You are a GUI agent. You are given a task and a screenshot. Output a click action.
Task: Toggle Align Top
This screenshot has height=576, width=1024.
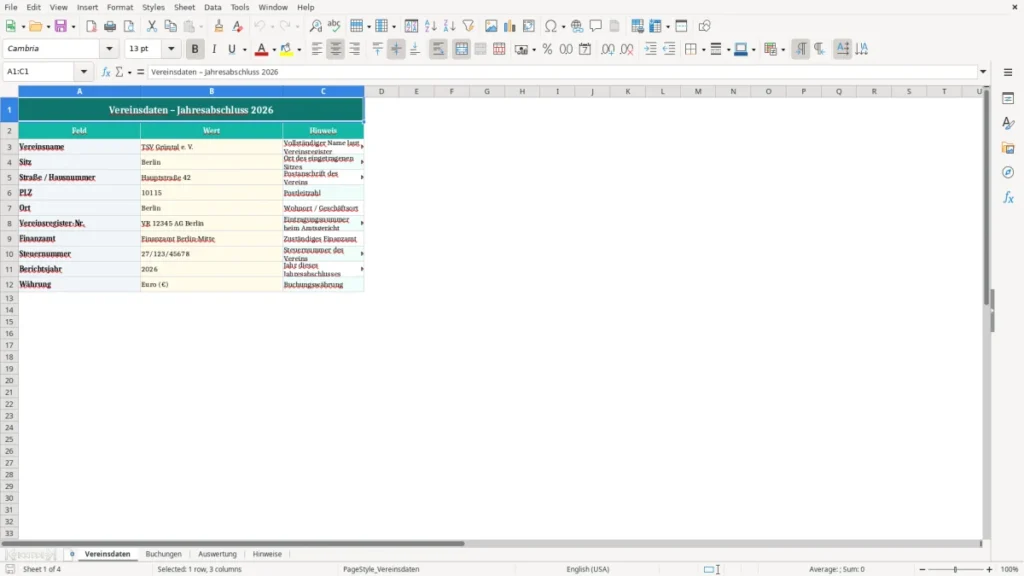[377, 49]
